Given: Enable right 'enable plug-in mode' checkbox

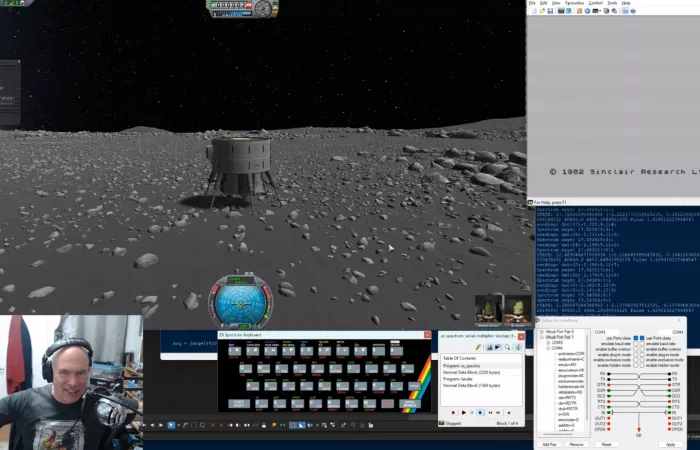Looking at the screenshot, I should tap(642, 355).
